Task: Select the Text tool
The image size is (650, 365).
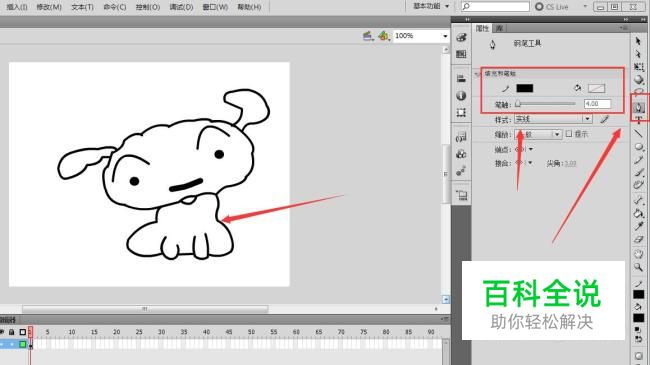Action: (639, 121)
